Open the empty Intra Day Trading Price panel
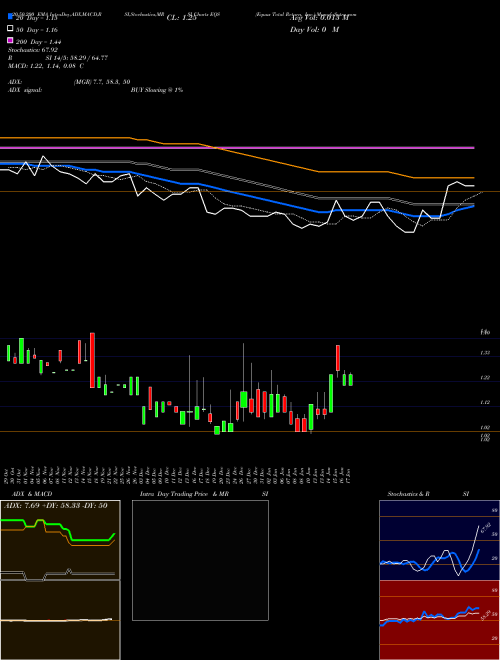 tap(200, 560)
